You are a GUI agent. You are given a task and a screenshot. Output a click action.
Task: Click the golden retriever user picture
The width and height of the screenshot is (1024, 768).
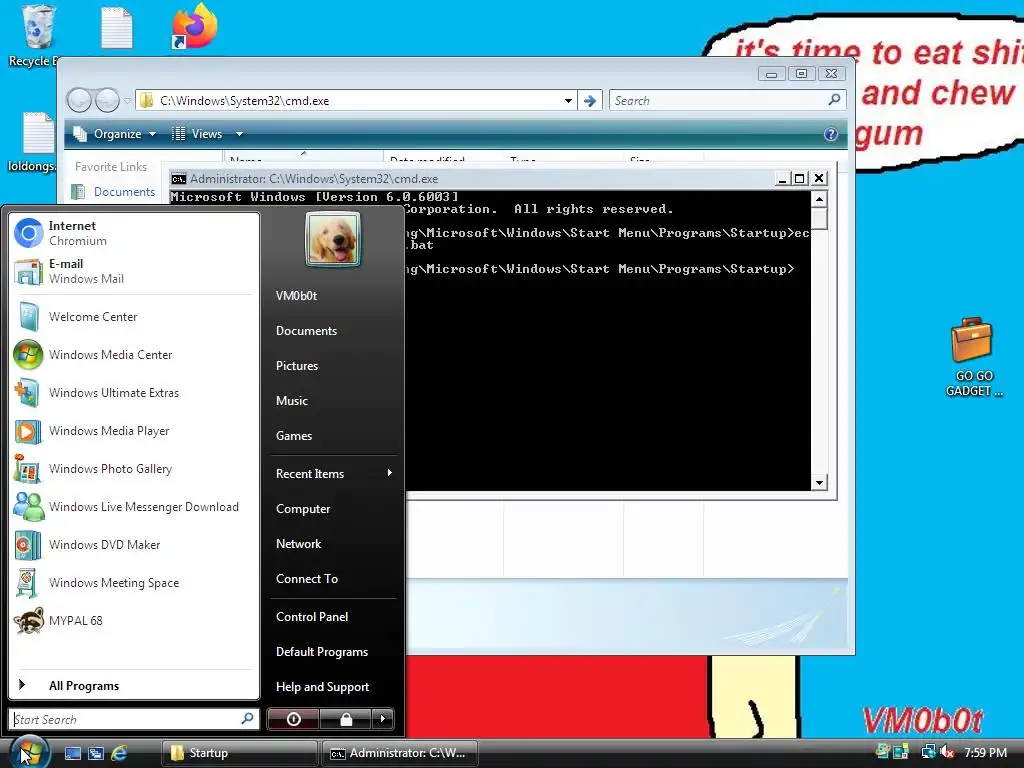[333, 240]
